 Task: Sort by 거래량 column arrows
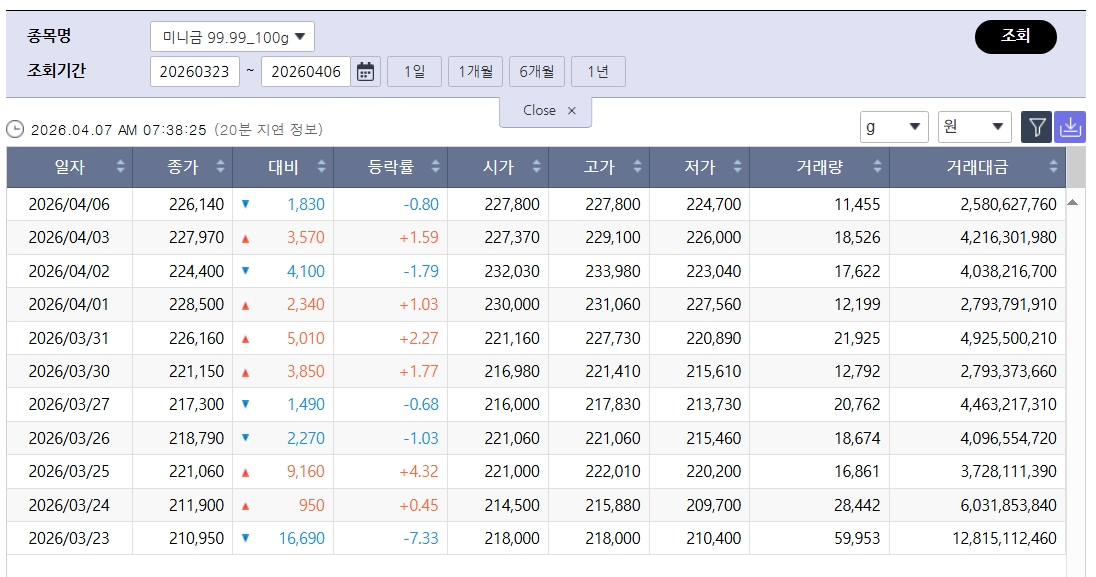pos(877,166)
